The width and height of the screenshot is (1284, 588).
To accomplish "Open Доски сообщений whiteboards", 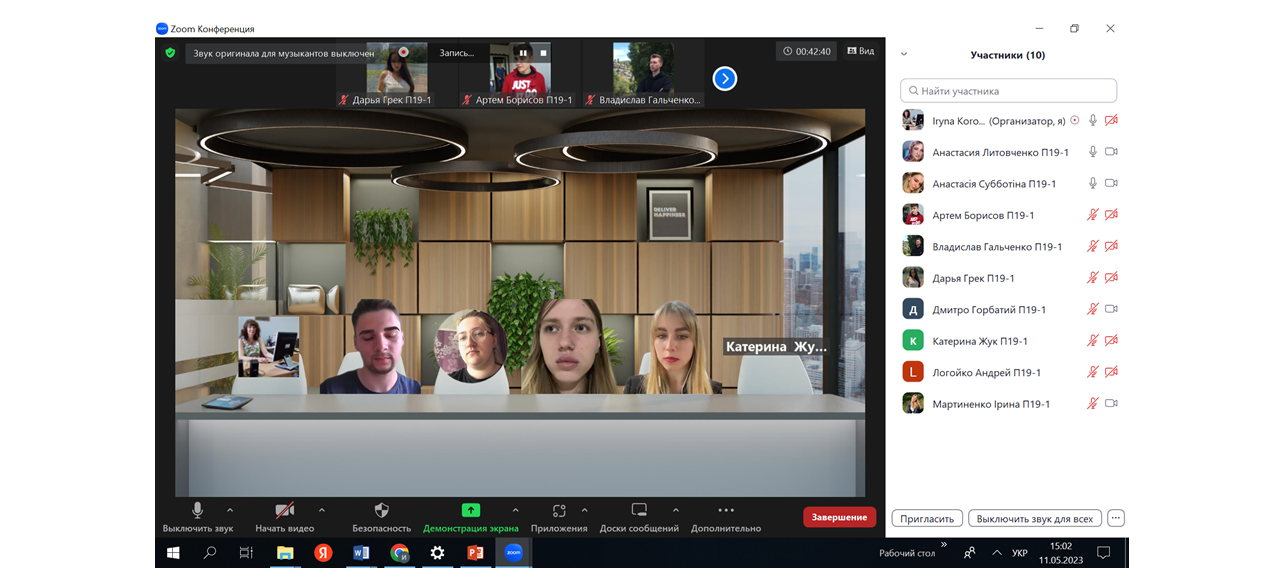I will click(x=639, y=517).
